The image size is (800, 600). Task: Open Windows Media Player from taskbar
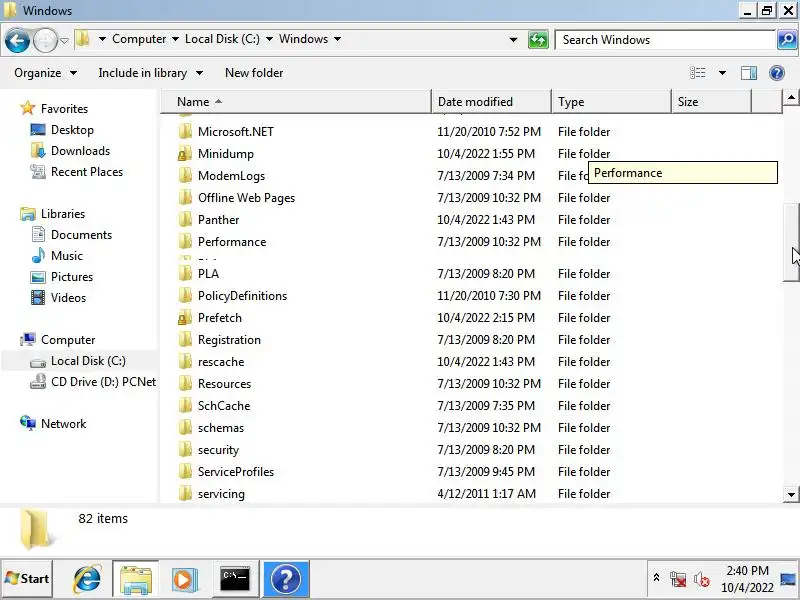(x=184, y=579)
